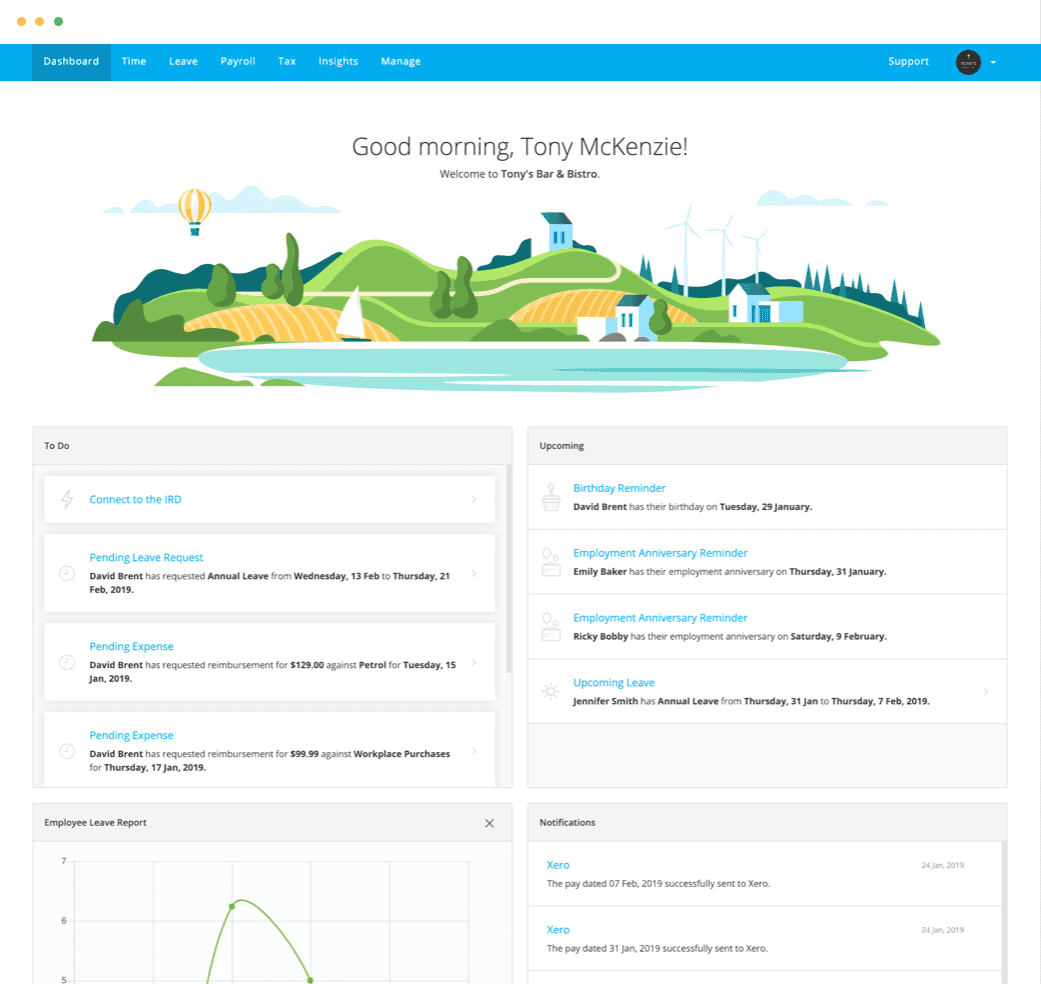
Task: Expand the Pending Leave Request chevron
Action: [474, 574]
